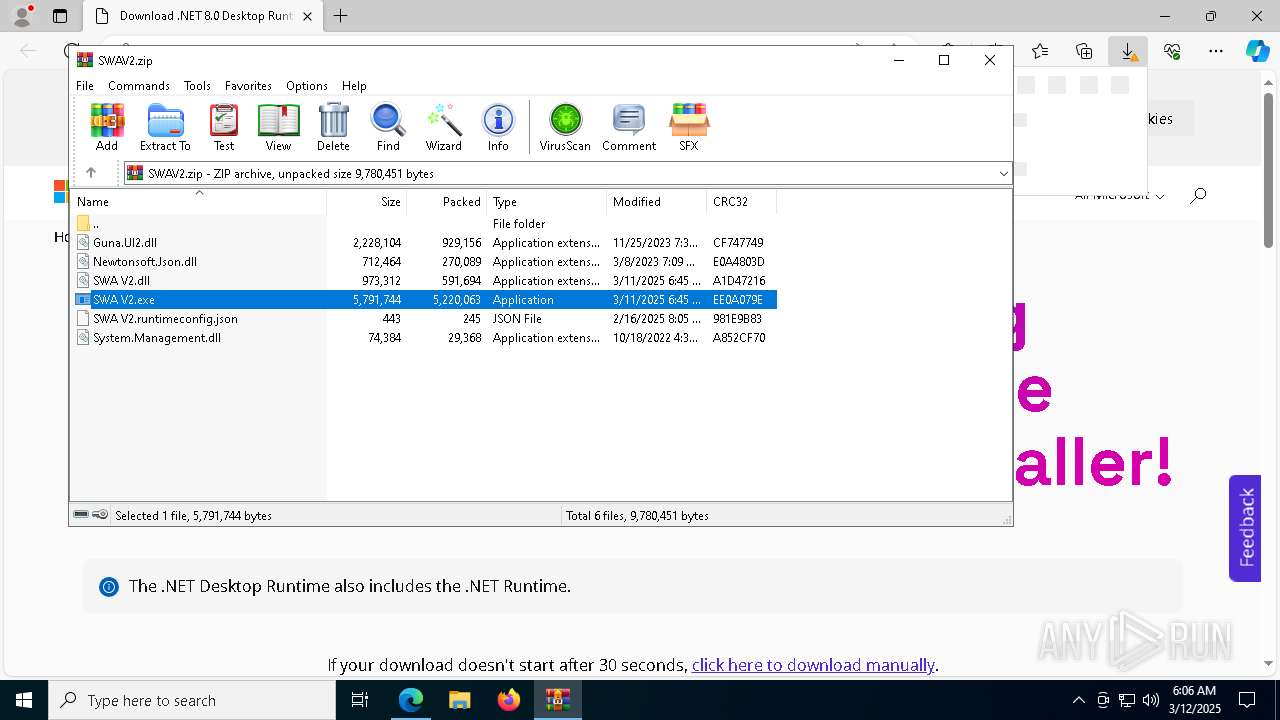The width and height of the screenshot is (1280, 720).
Task: Open the Help menu
Action: (354, 86)
